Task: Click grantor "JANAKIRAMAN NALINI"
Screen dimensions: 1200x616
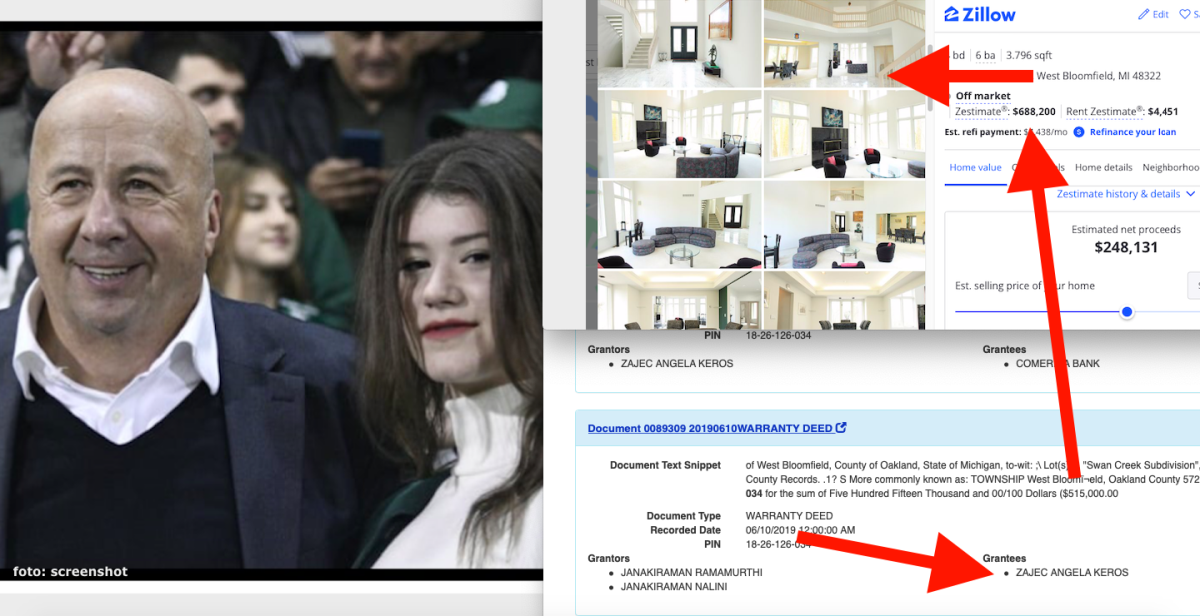Action: click(674, 587)
